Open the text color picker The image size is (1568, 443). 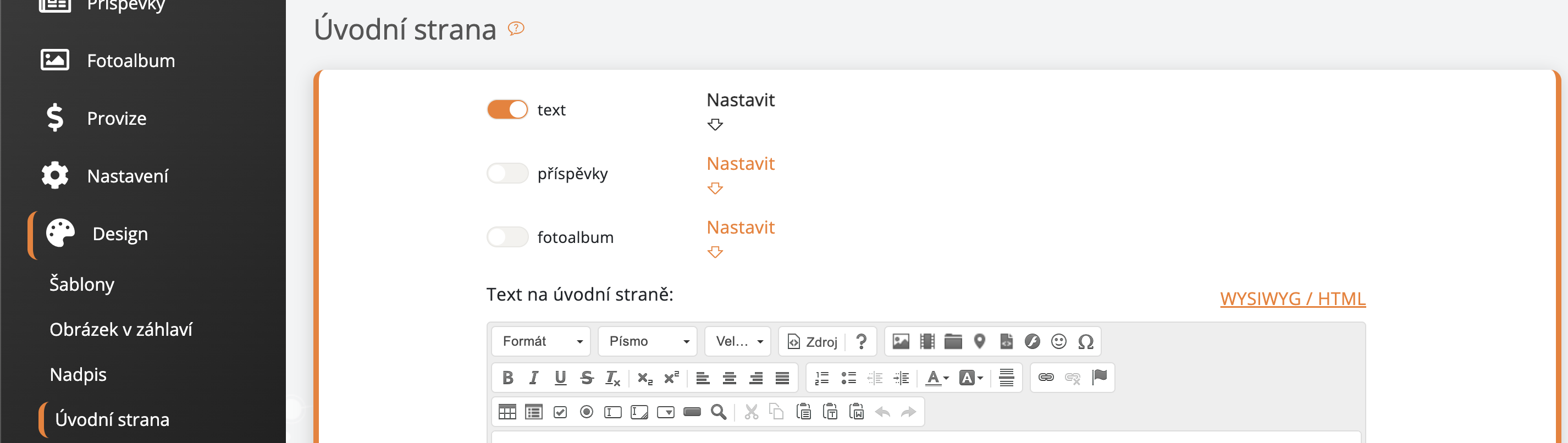[x=936, y=378]
